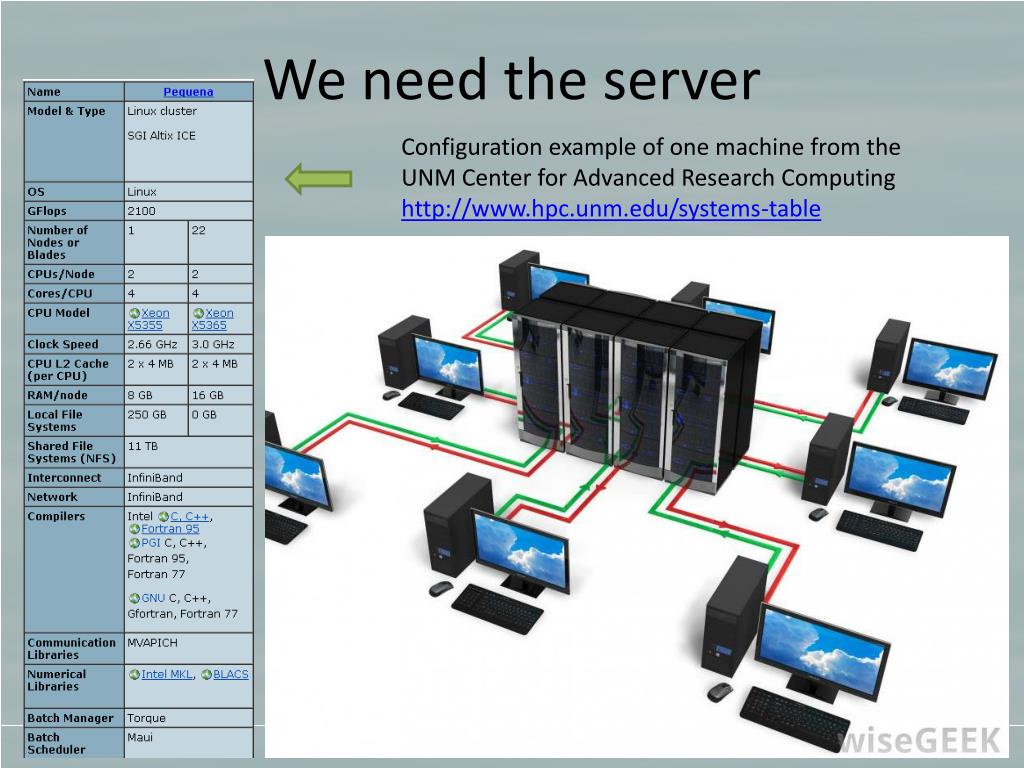1024x768 pixels.
Task: Select the slide title We need the server
Action: (x=512, y=80)
